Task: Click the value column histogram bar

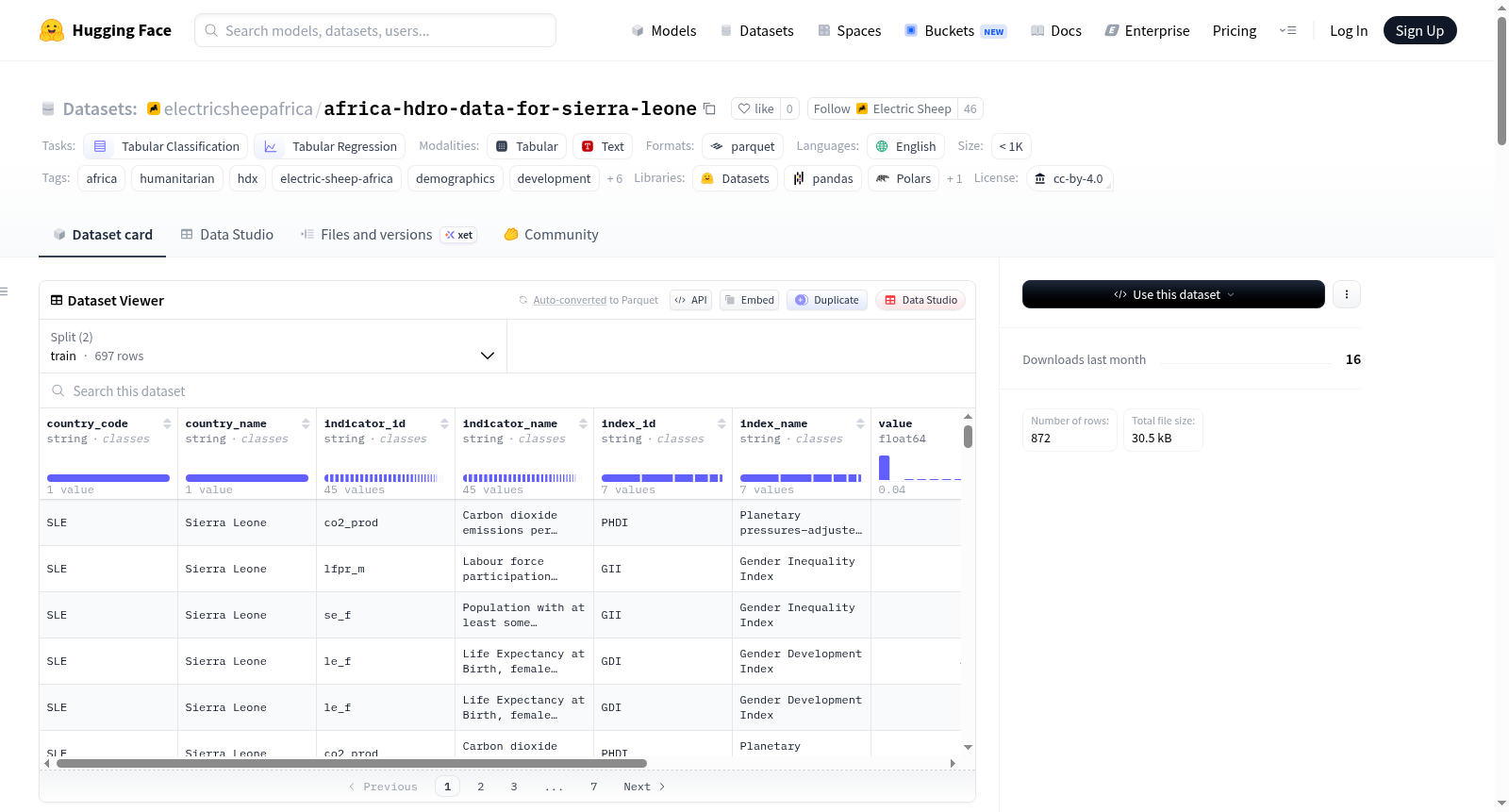Action: [884, 468]
